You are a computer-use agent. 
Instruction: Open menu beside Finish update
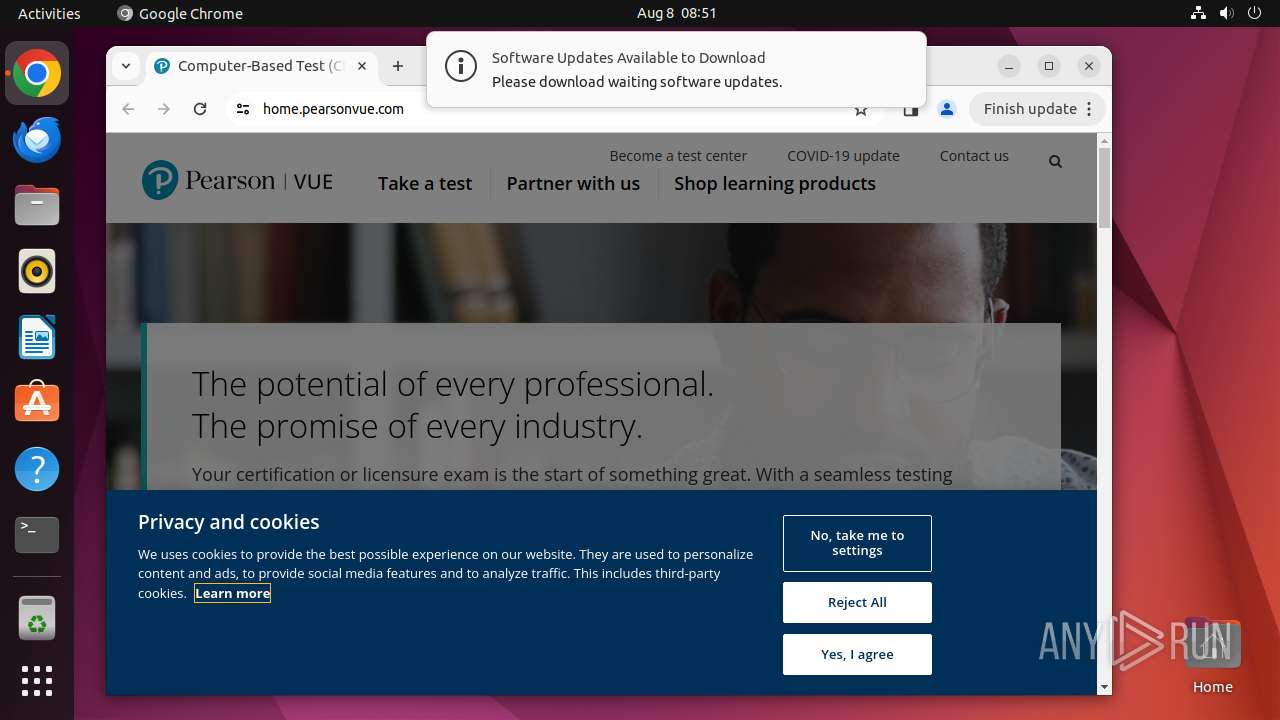(x=1091, y=109)
